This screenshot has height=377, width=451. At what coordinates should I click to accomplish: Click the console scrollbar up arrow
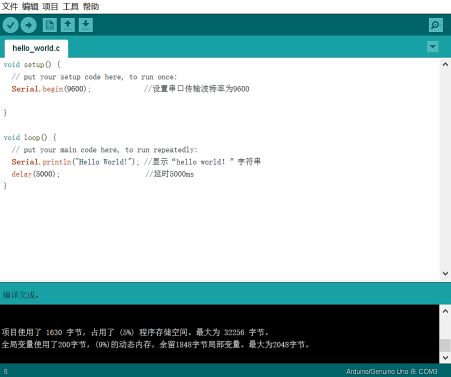click(x=445, y=311)
